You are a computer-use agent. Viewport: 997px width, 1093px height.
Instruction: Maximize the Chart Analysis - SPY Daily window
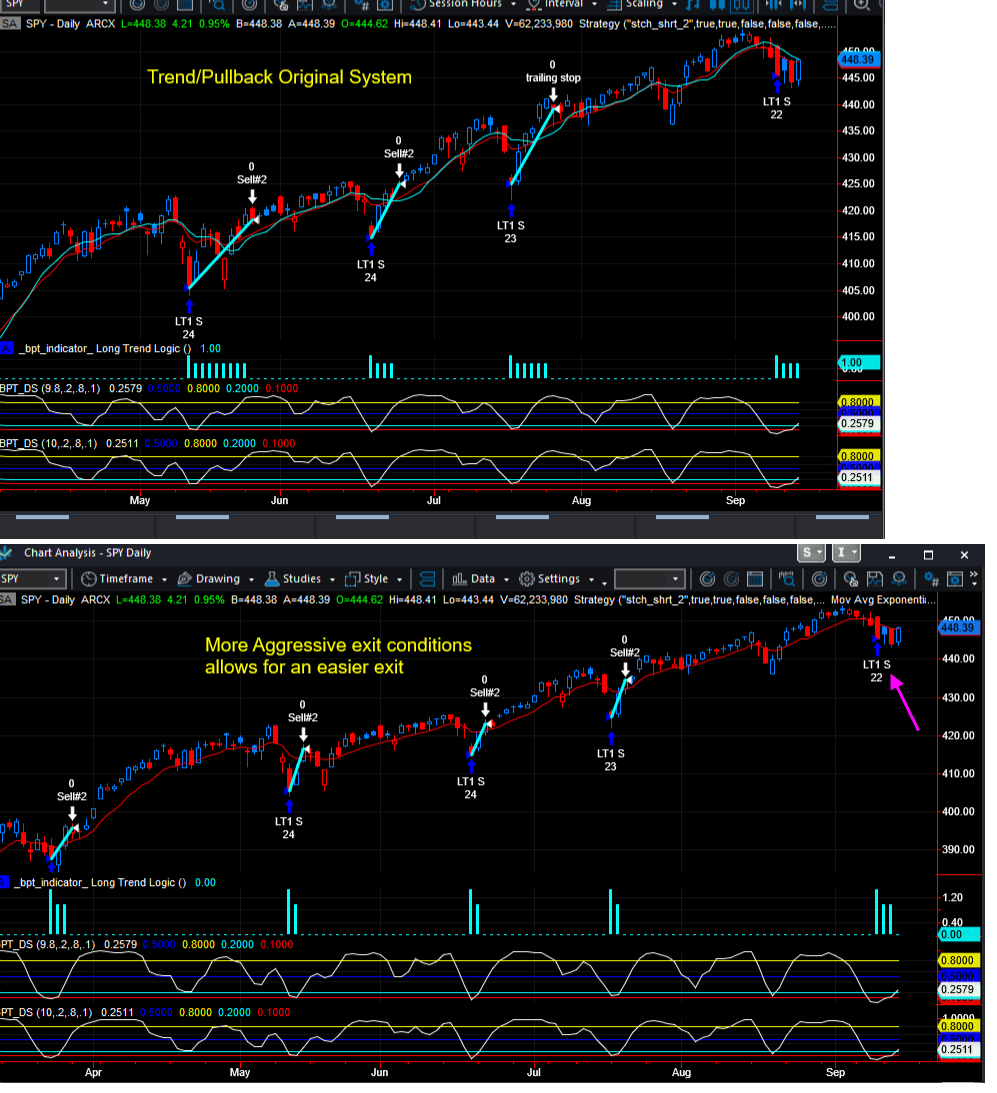(928, 555)
